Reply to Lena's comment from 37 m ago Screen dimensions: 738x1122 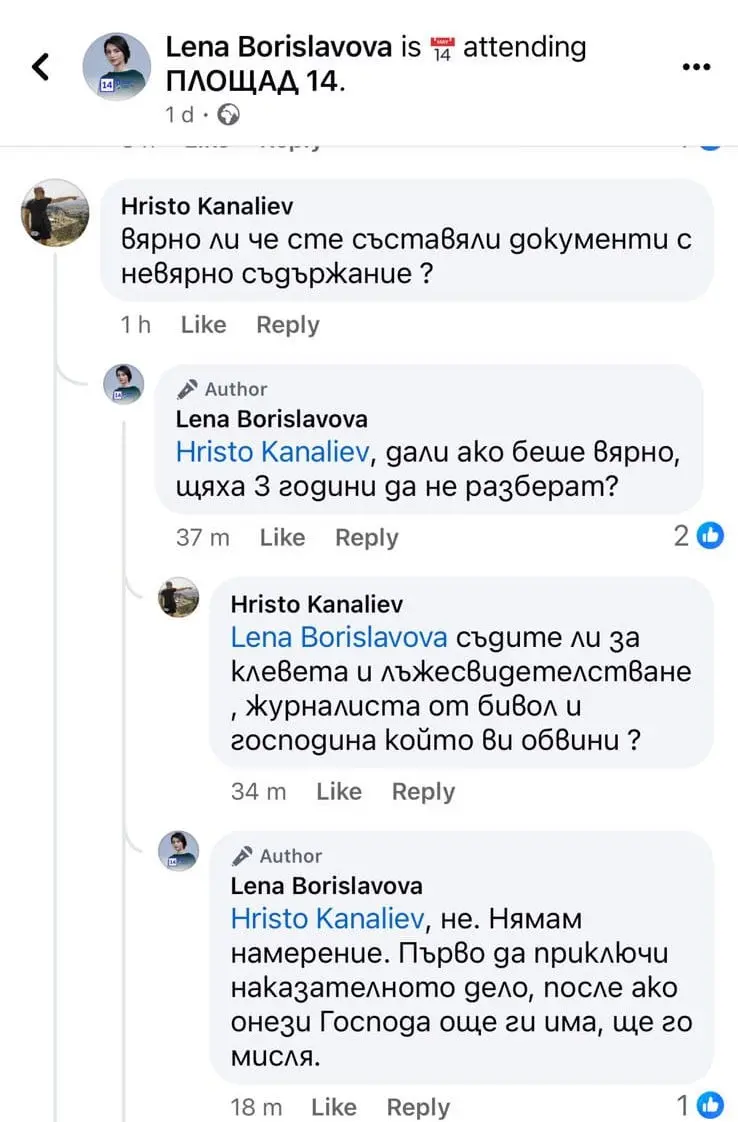[366, 537]
